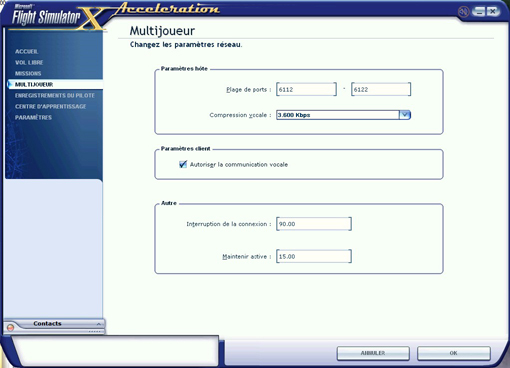Click the Flight Simulator X logo

[x=57, y=17]
